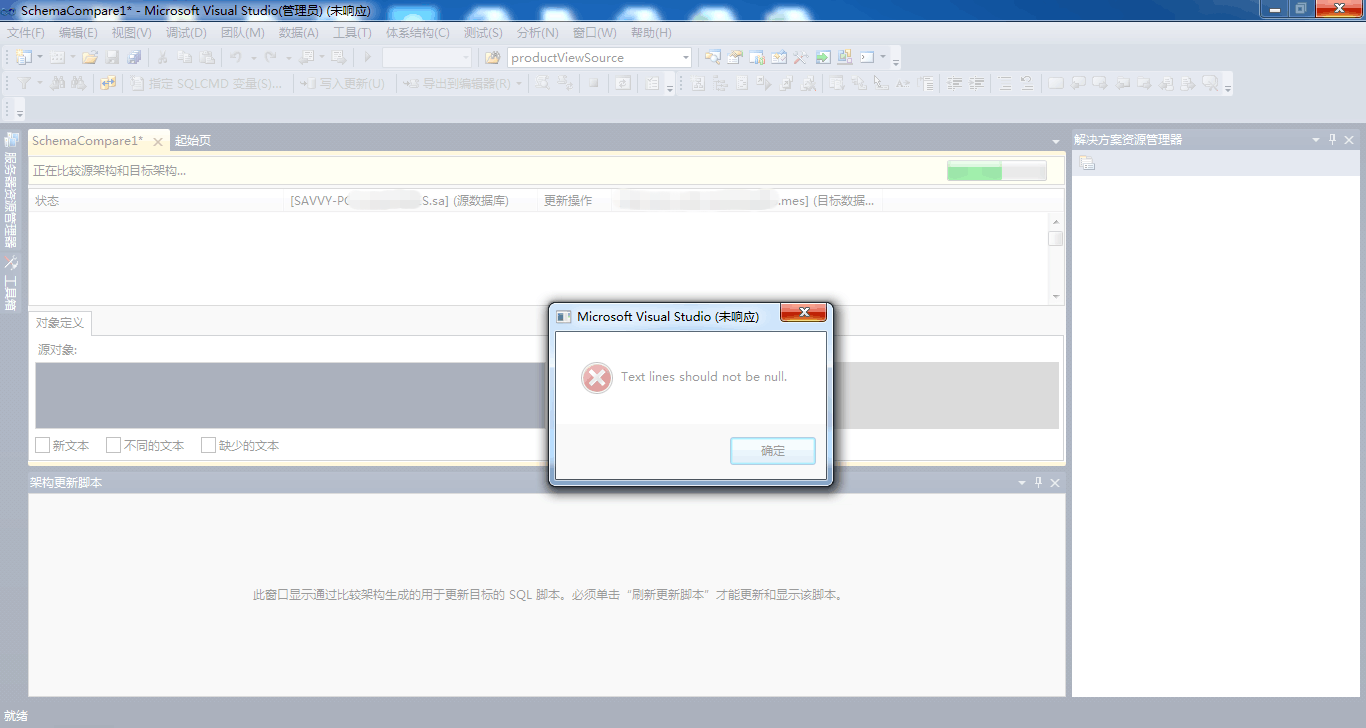Click the 服务器资源管理器 sidebar tab
The image size is (1366, 728).
(x=11, y=191)
